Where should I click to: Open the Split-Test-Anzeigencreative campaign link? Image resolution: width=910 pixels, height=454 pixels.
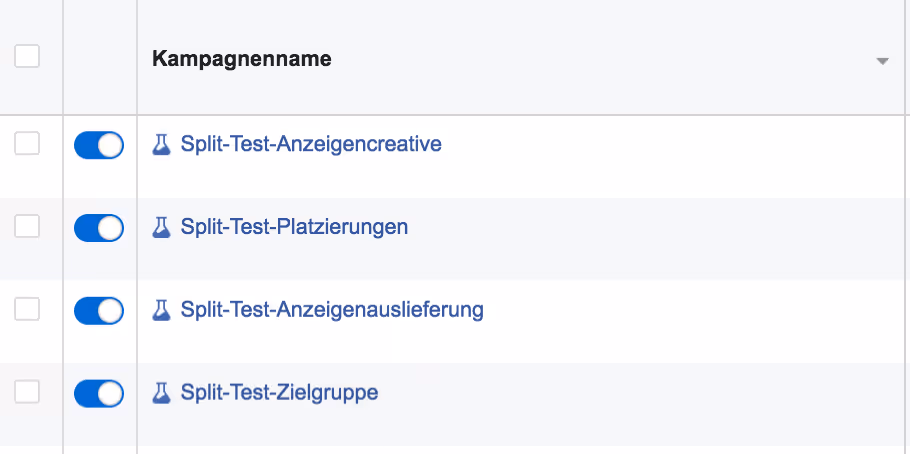coord(311,144)
